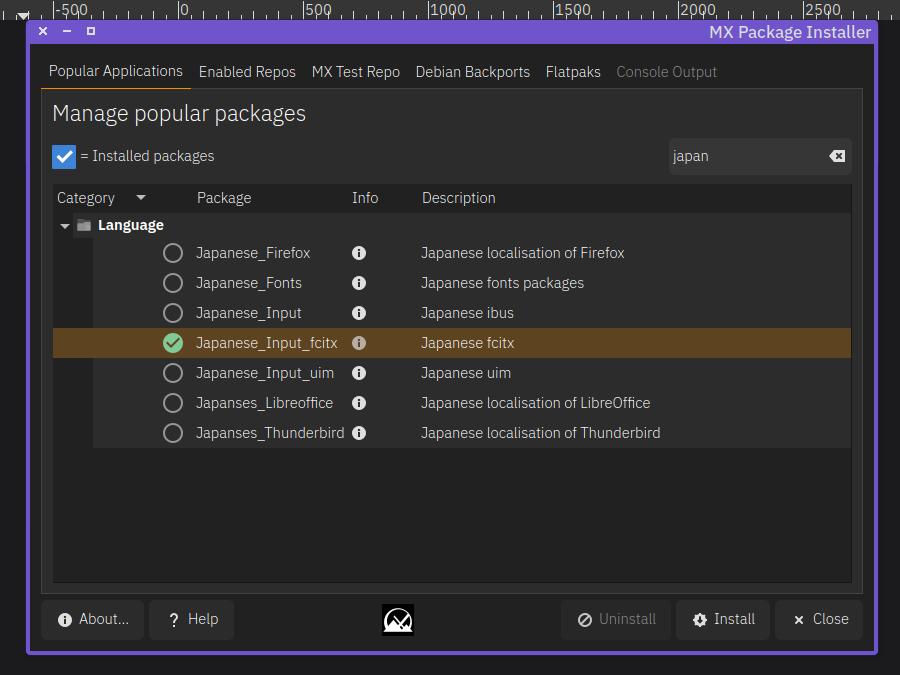View info for Japanese_Input_fcitx
The height and width of the screenshot is (675, 900).
[359, 343]
